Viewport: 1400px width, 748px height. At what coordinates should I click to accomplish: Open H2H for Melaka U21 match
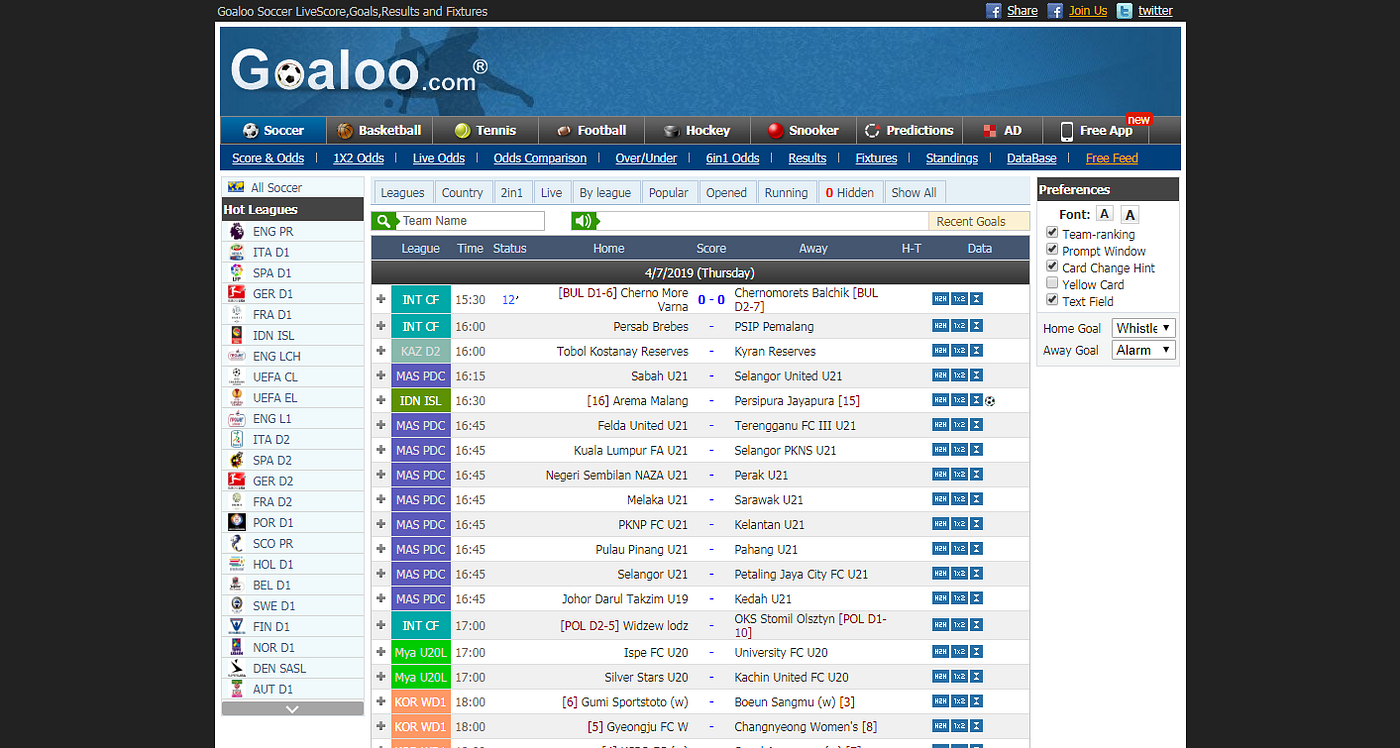coord(940,500)
